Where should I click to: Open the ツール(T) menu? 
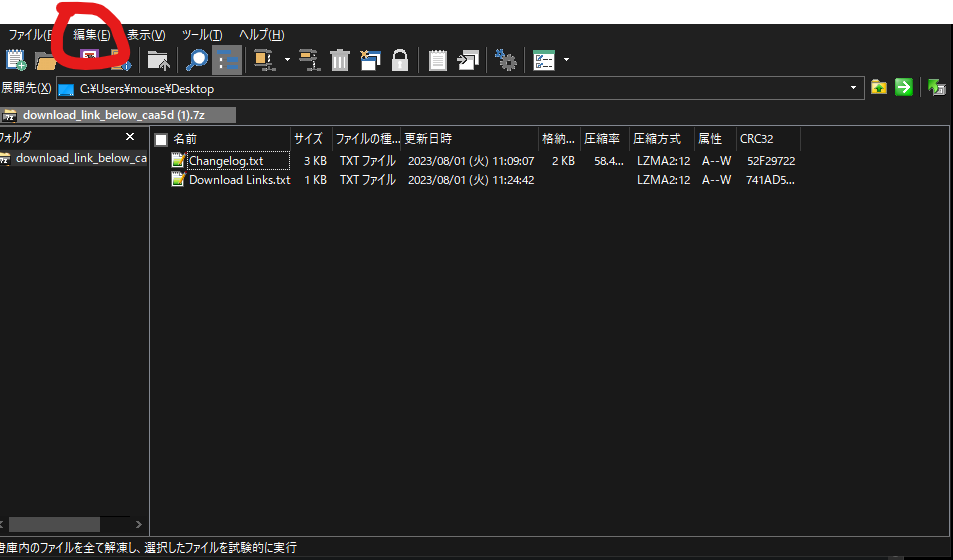(x=202, y=35)
